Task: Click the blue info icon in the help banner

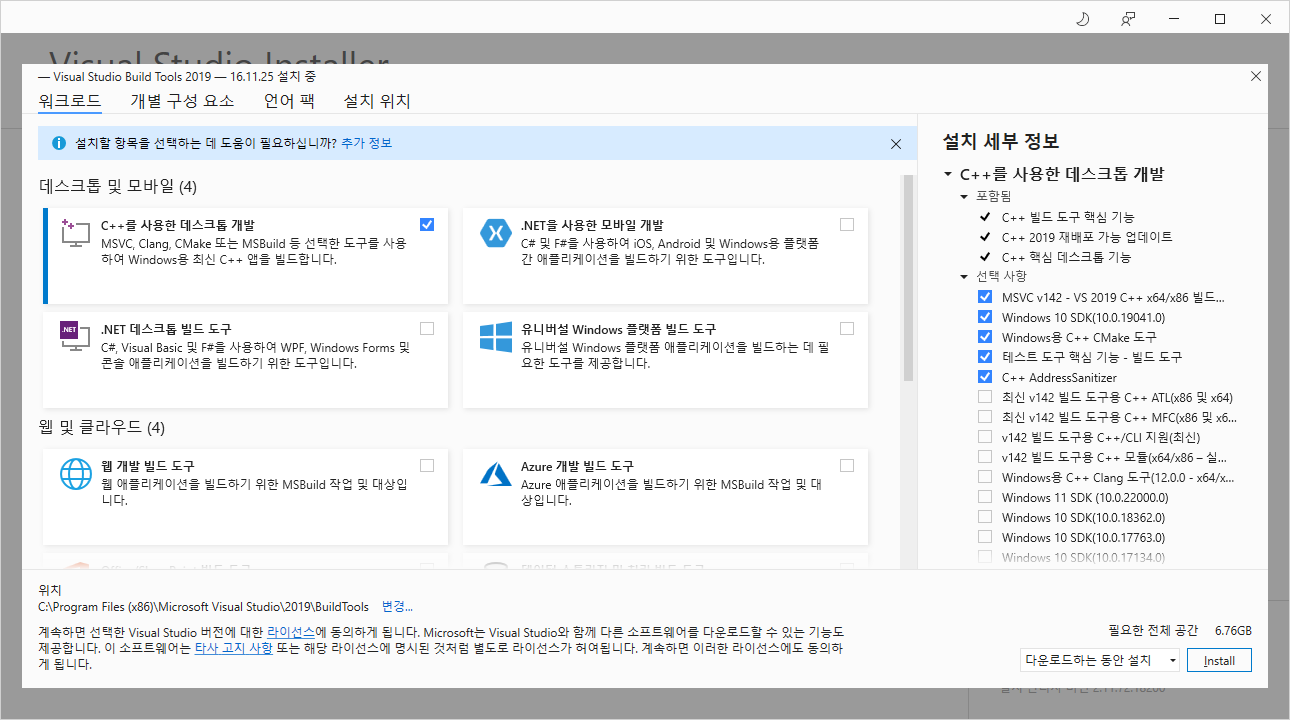Action: [59, 143]
